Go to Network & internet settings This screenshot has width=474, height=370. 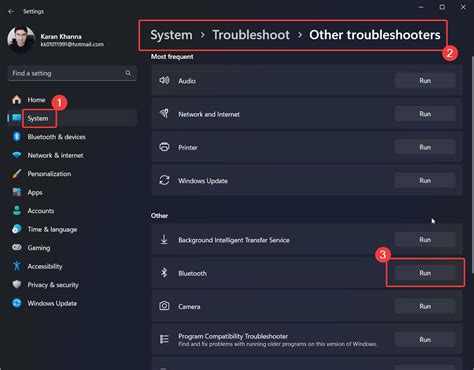tap(72, 155)
